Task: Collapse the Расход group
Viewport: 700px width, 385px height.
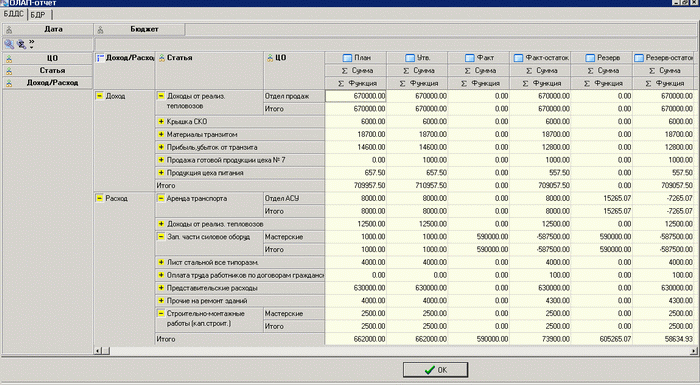Action: coord(100,198)
